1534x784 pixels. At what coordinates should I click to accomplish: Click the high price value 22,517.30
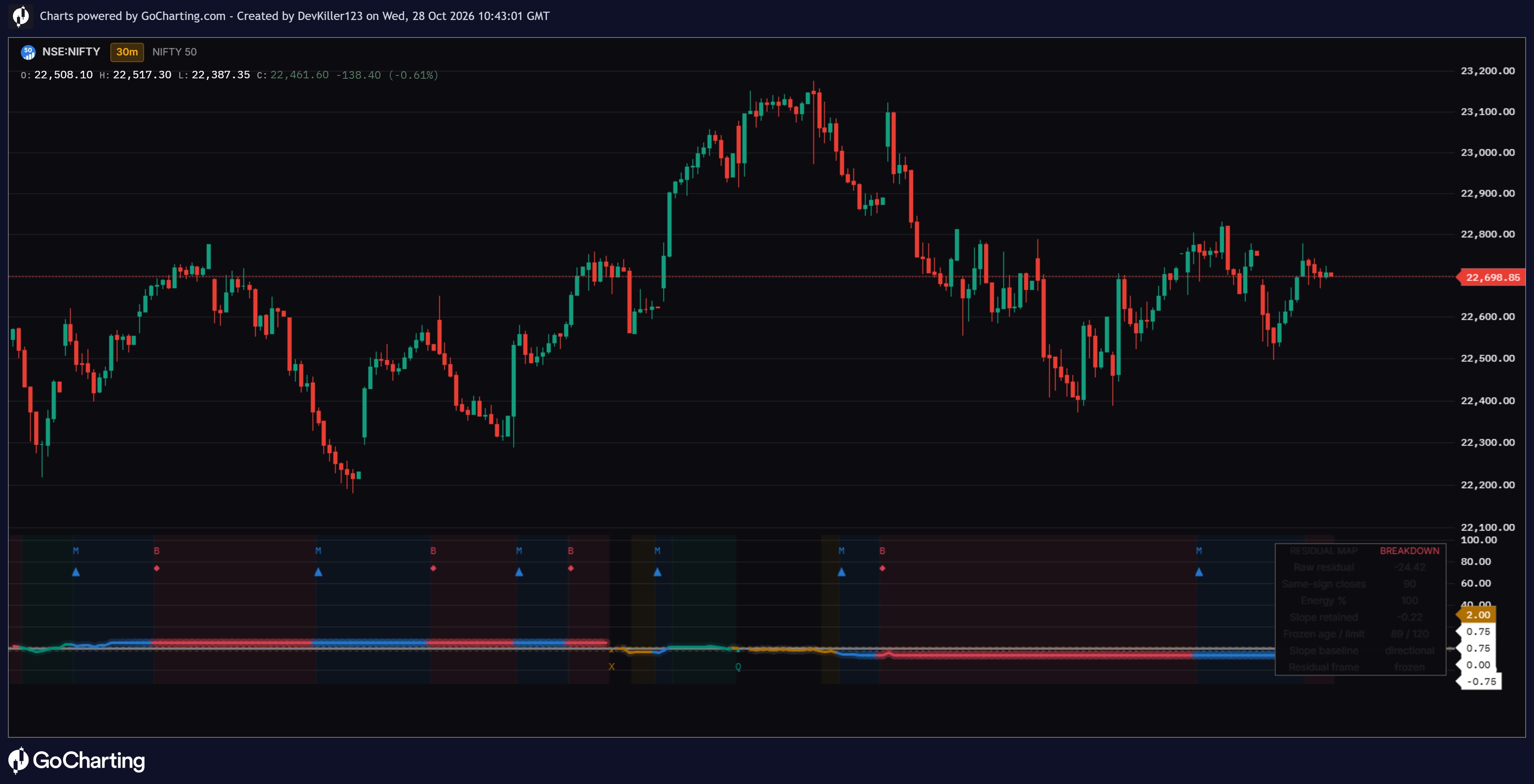click(142, 75)
